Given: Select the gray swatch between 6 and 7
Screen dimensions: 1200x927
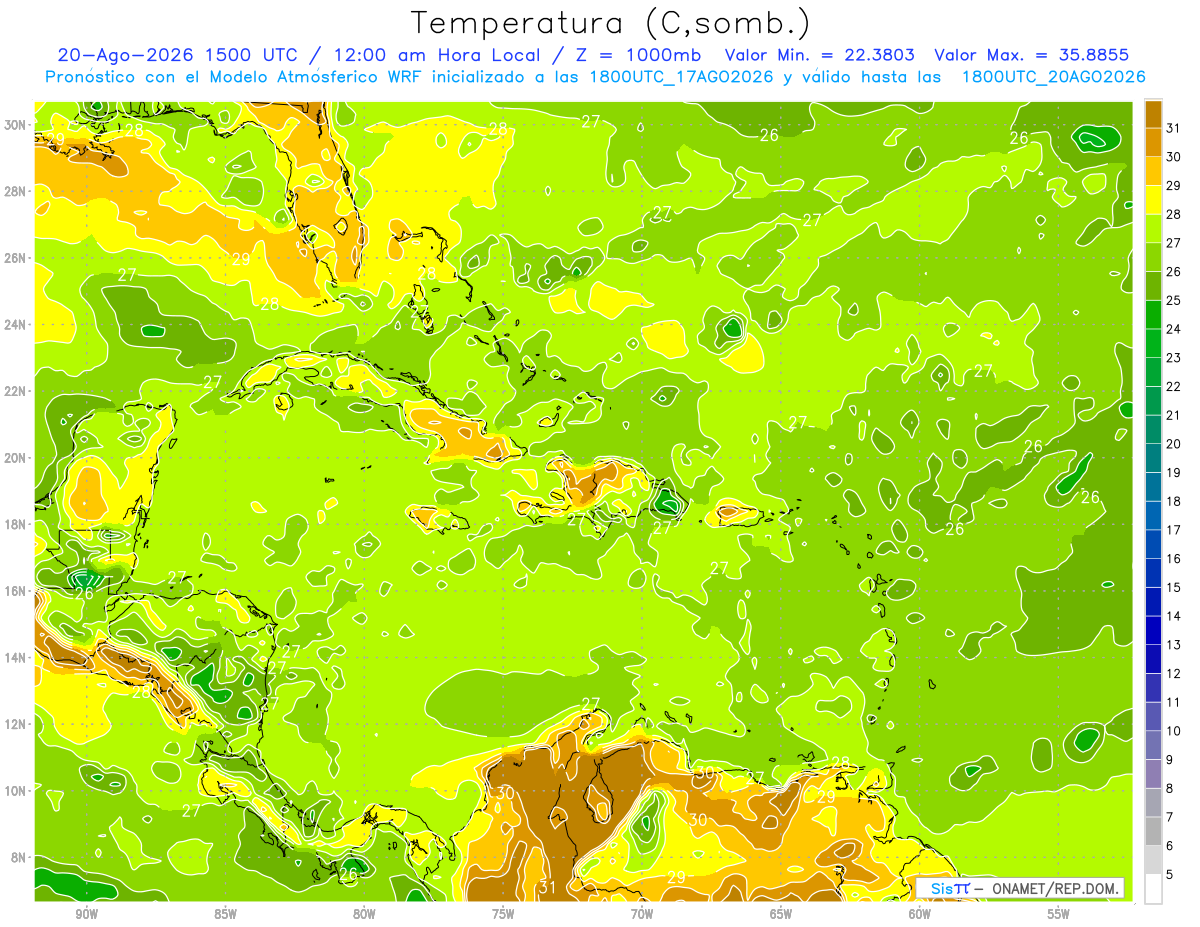Looking at the screenshot, I should (x=1153, y=831).
